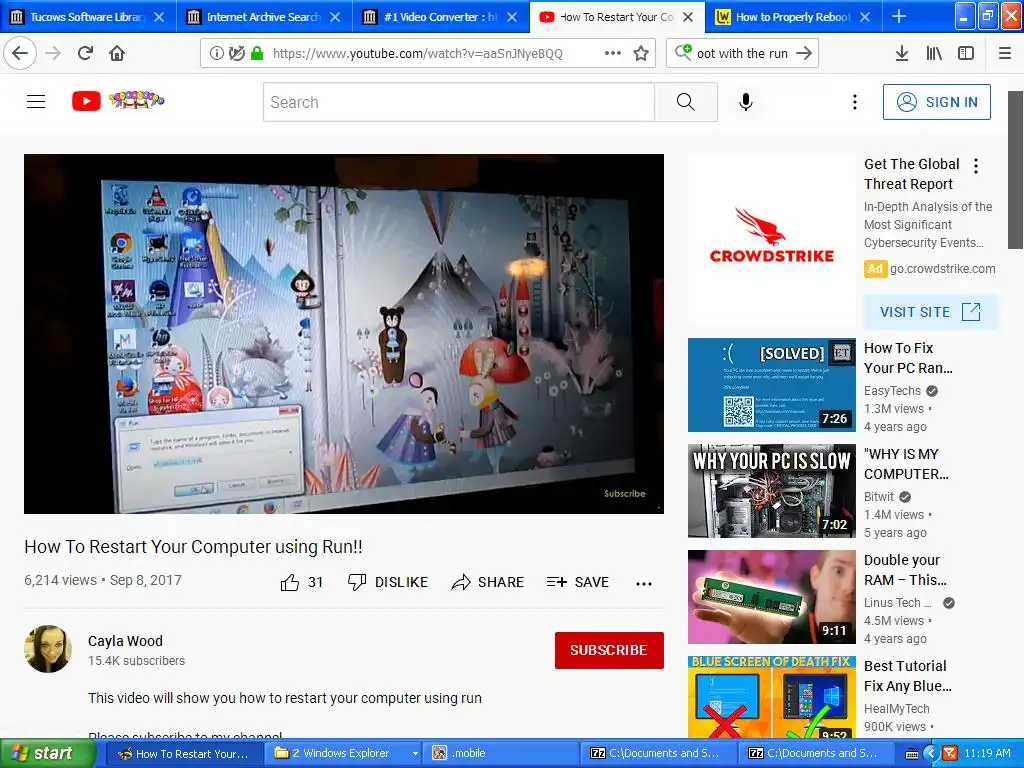Open go.crowdstrike.com ad link

(x=942, y=268)
